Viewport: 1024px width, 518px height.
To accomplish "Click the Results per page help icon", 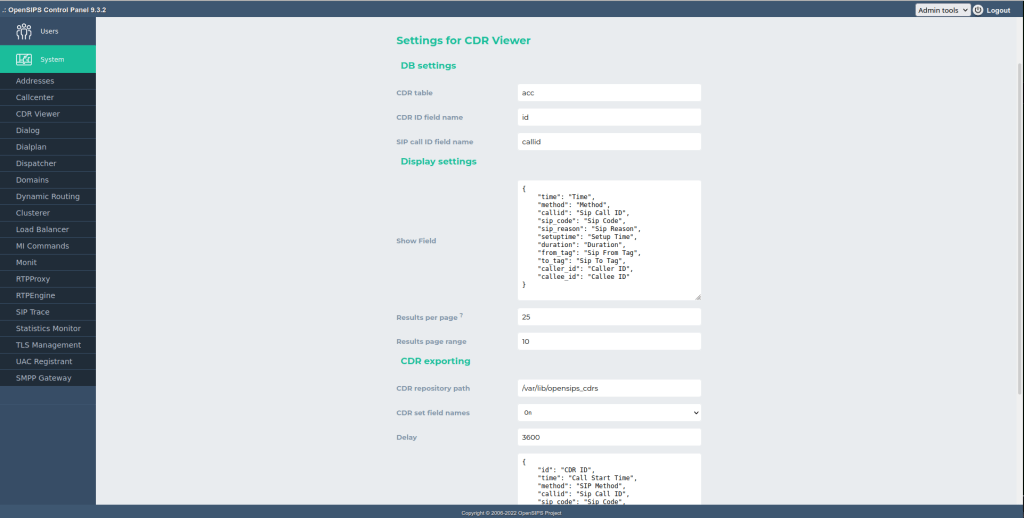I will coord(461,315).
